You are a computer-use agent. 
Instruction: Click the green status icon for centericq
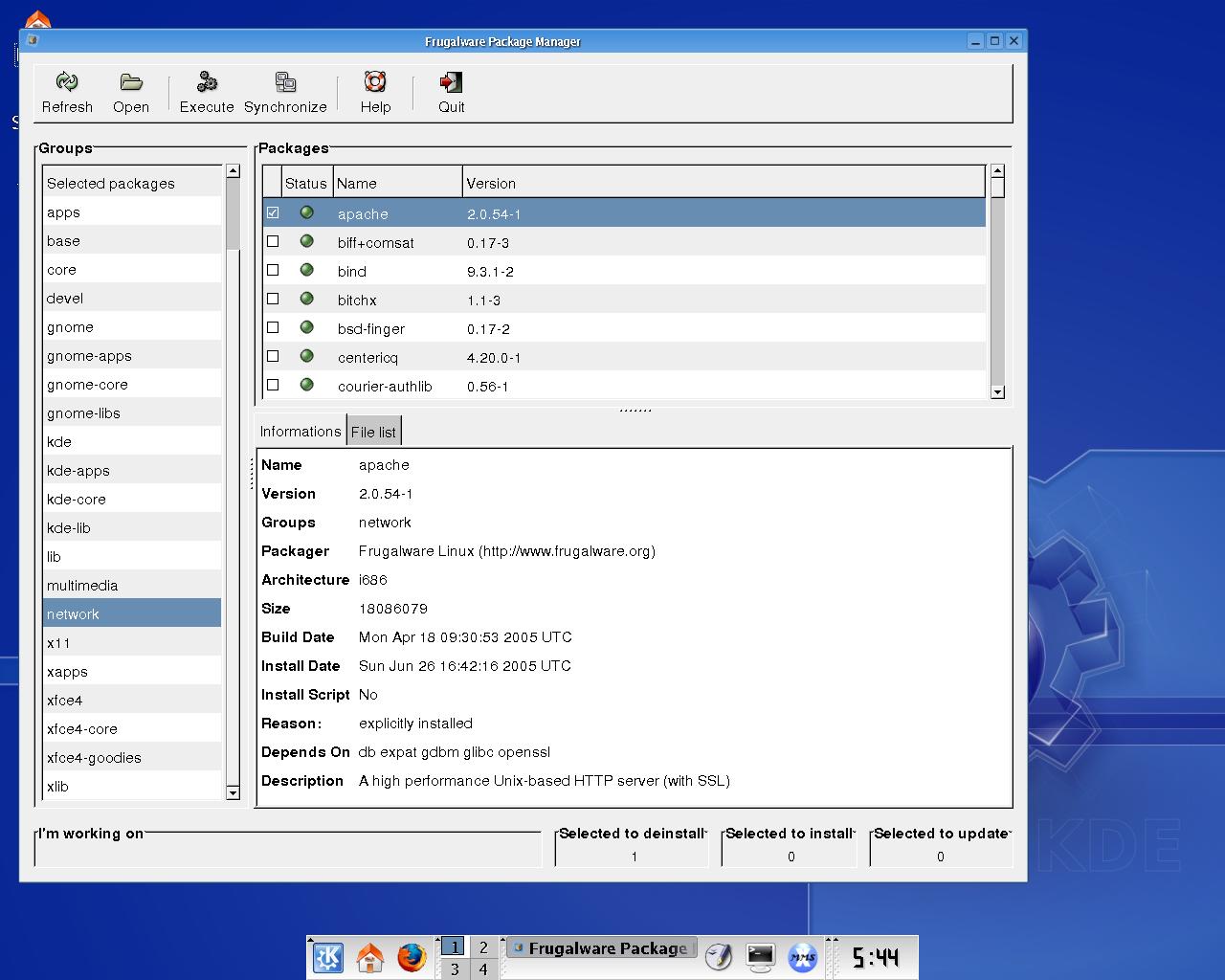(x=307, y=356)
